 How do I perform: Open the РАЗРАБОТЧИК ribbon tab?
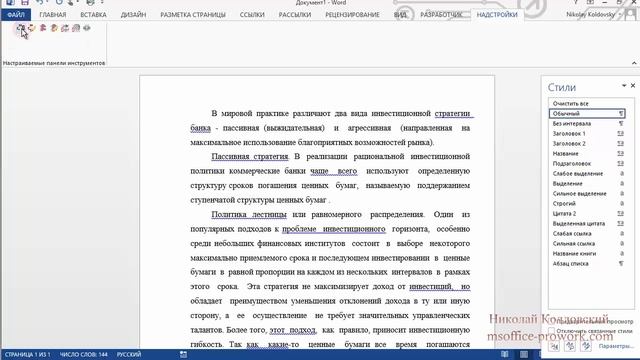pos(441,15)
